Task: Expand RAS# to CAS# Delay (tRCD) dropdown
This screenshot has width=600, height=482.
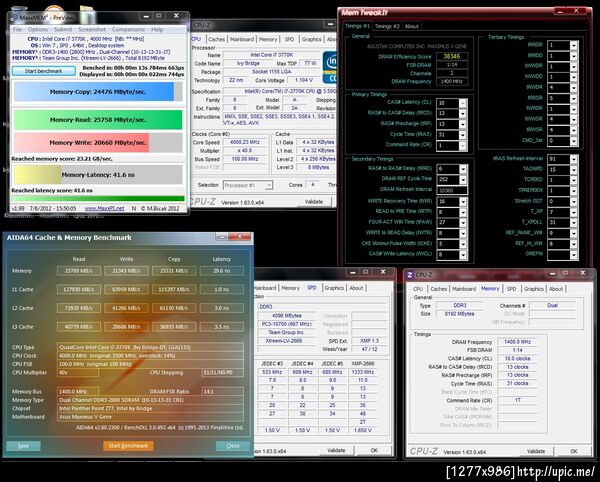Action: tap(463, 114)
